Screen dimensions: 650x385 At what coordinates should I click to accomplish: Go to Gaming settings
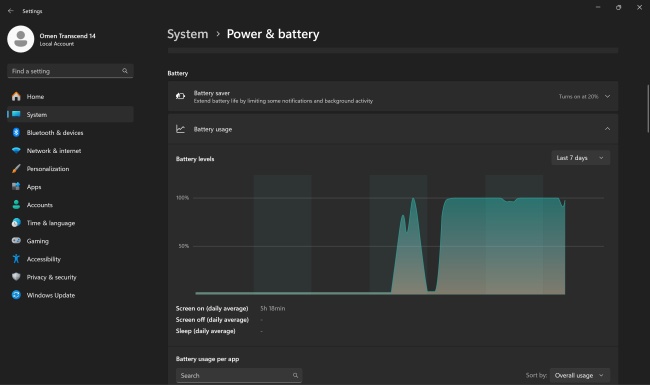click(x=70, y=241)
